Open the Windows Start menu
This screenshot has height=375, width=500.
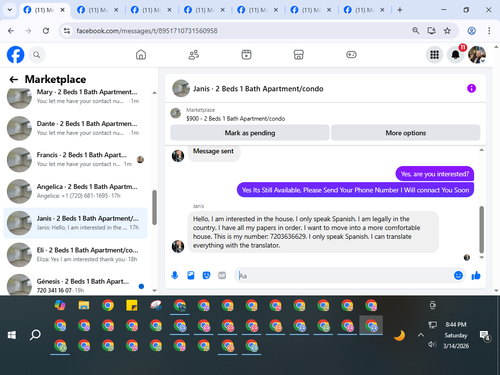(12, 335)
